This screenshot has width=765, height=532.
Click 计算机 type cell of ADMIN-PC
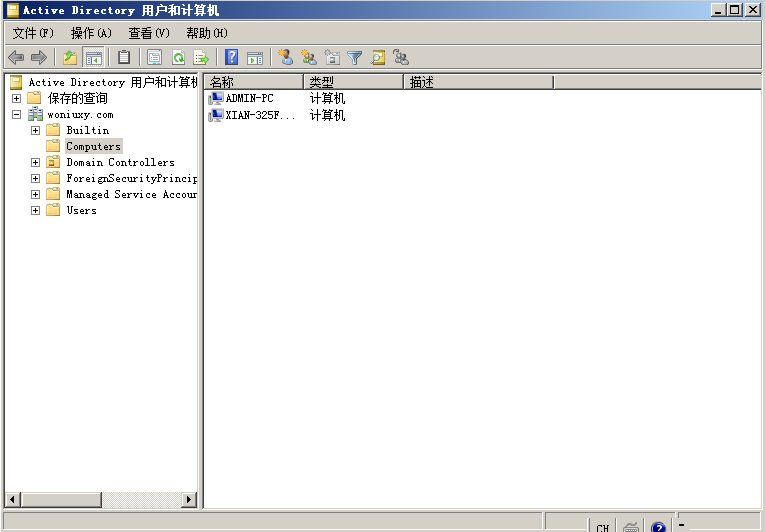(327, 98)
